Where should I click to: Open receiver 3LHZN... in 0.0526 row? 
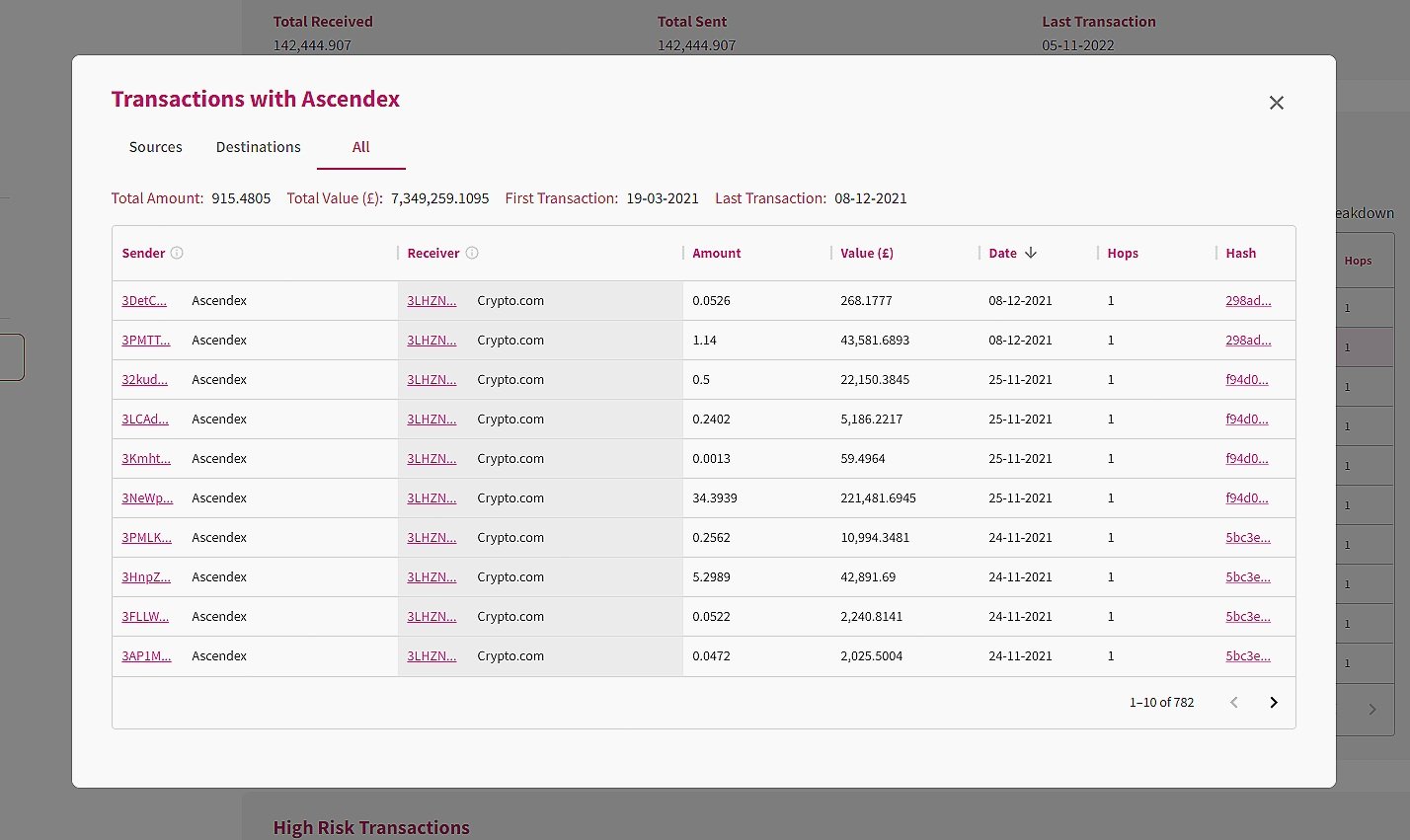[431, 301]
